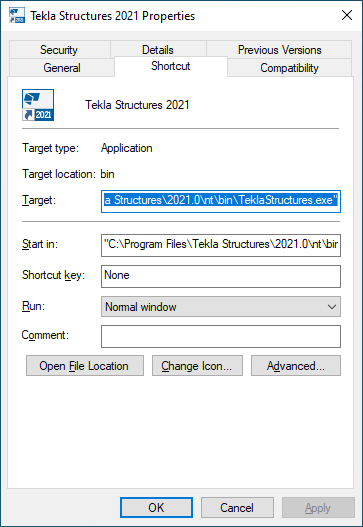Open the Compatibility tab
Screen dimensions: 363x527
[x=289, y=68]
